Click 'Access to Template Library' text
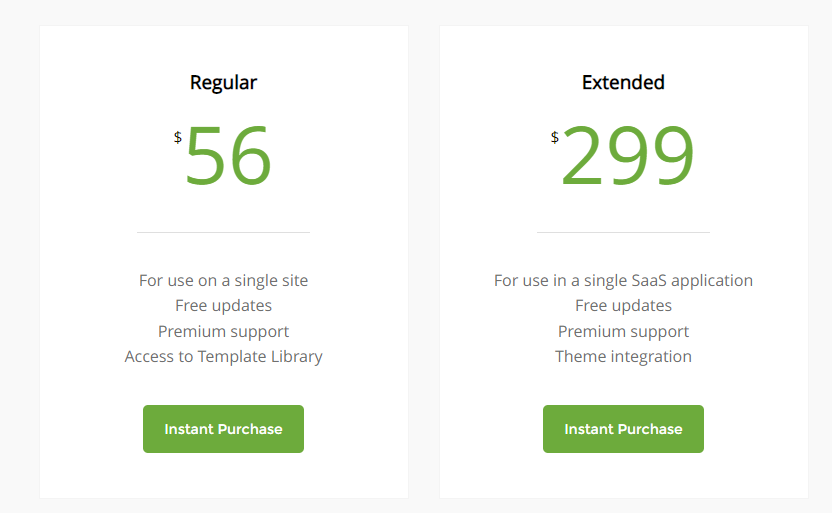The image size is (832, 513). 223,356
